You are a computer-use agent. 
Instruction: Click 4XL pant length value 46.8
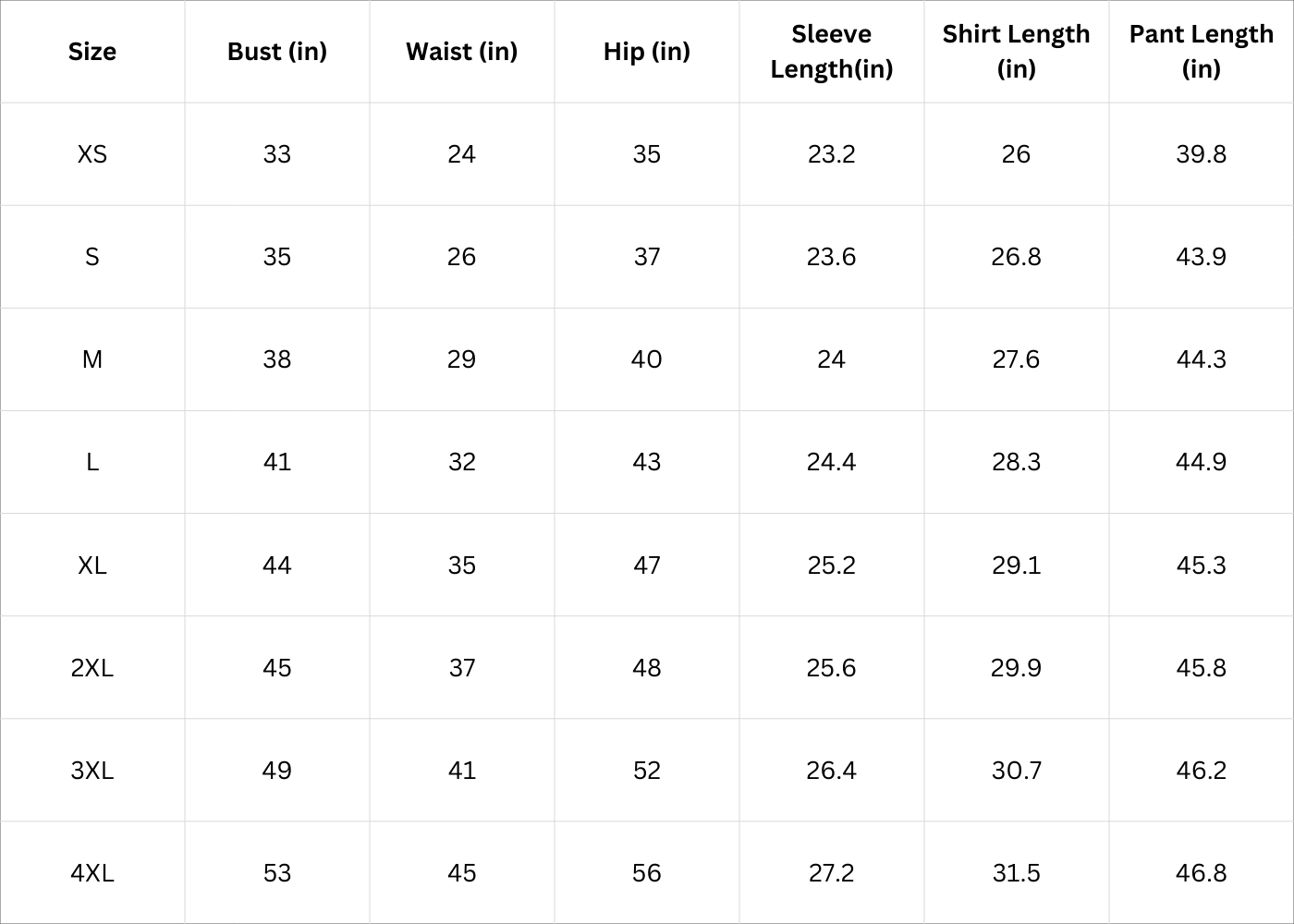(1201, 873)
